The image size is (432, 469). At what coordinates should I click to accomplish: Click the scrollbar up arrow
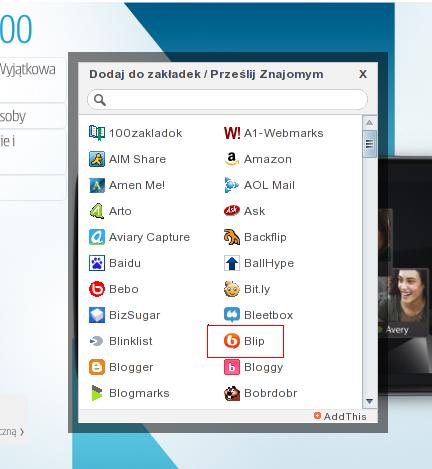(369, 123)
